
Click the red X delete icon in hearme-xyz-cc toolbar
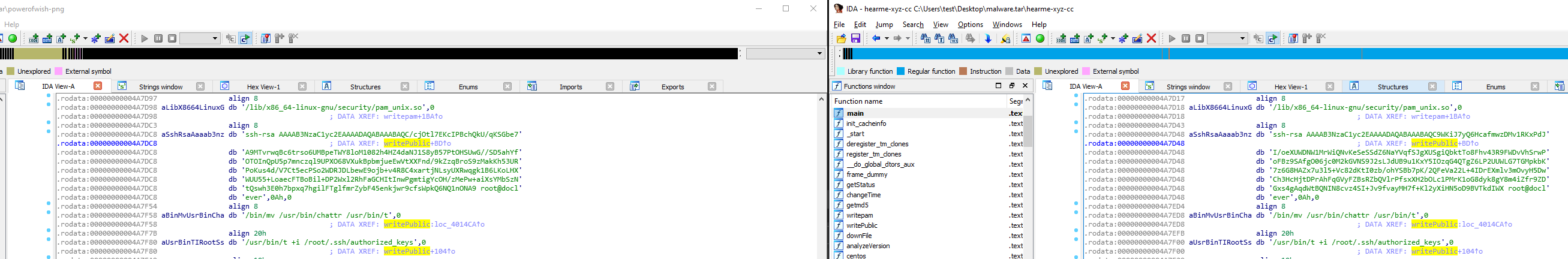click(x=1152, y=38)
